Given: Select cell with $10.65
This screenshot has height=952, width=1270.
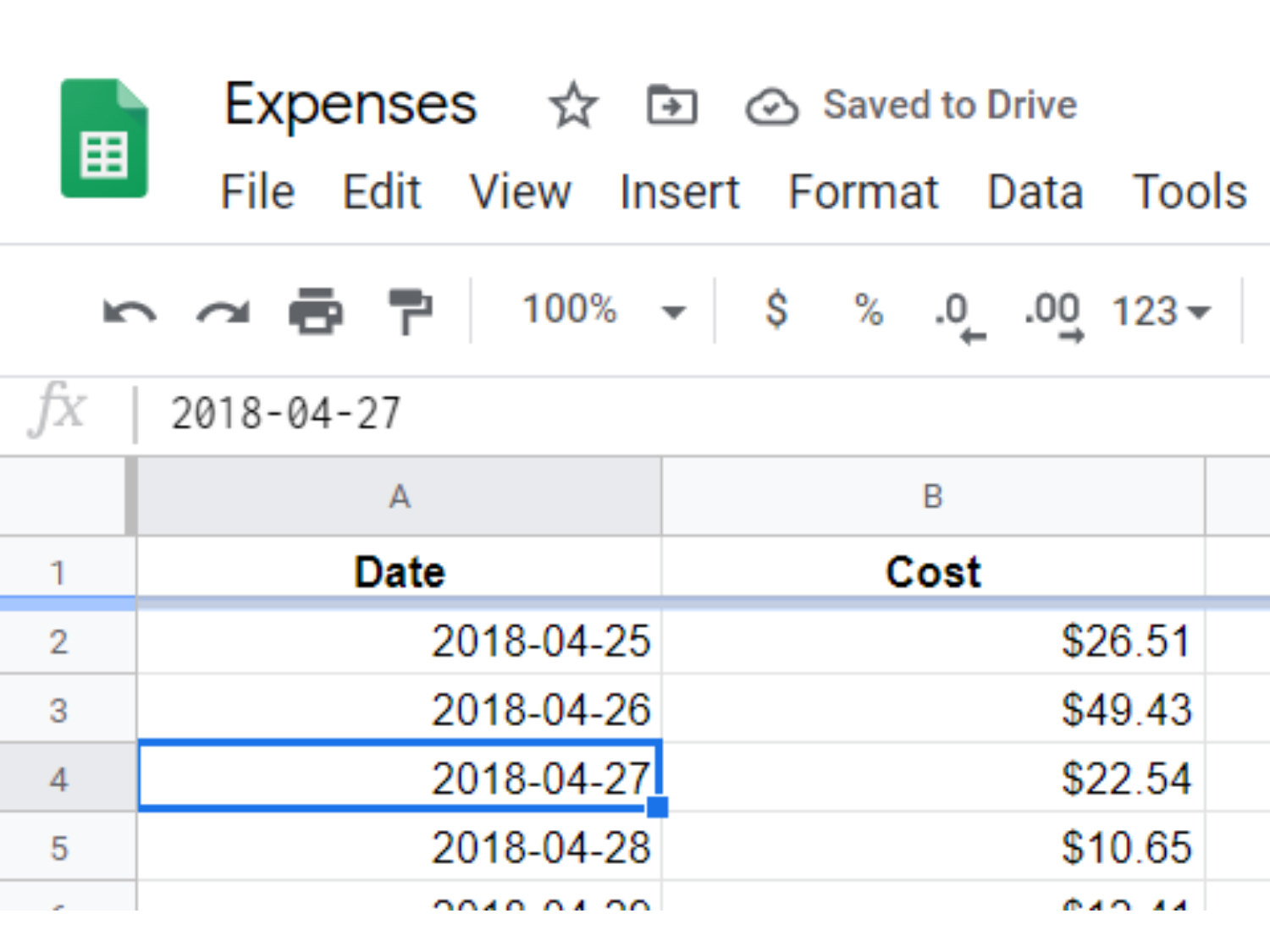Looking at the screenshot, I should click(932, 847).
